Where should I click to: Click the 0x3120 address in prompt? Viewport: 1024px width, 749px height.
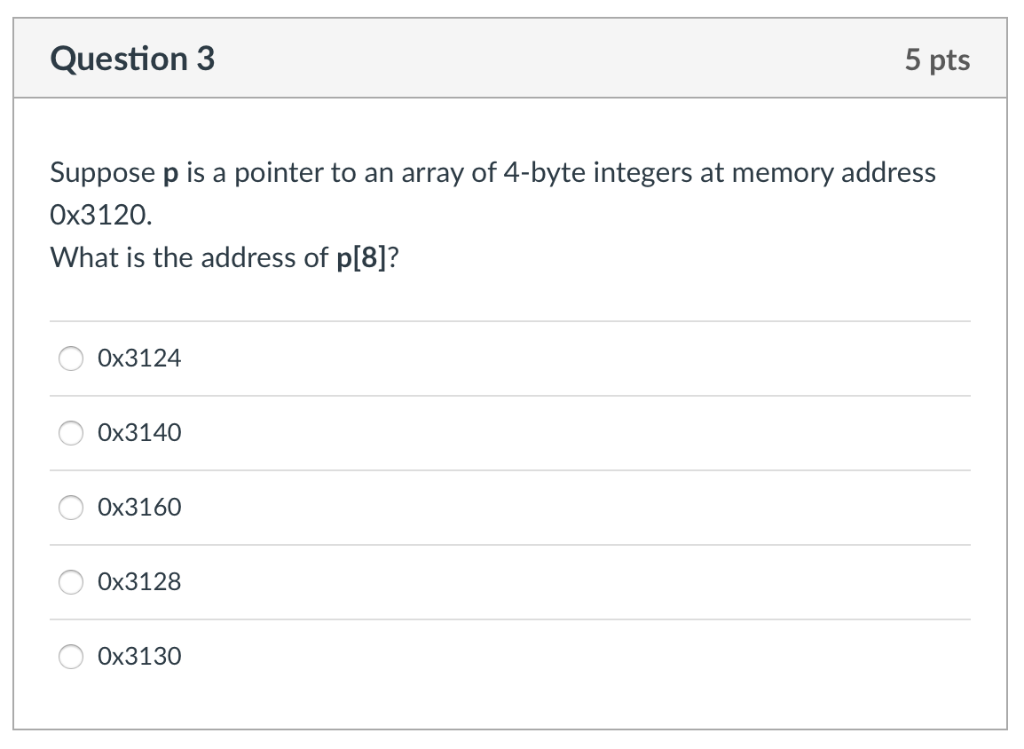coord(101,215)
